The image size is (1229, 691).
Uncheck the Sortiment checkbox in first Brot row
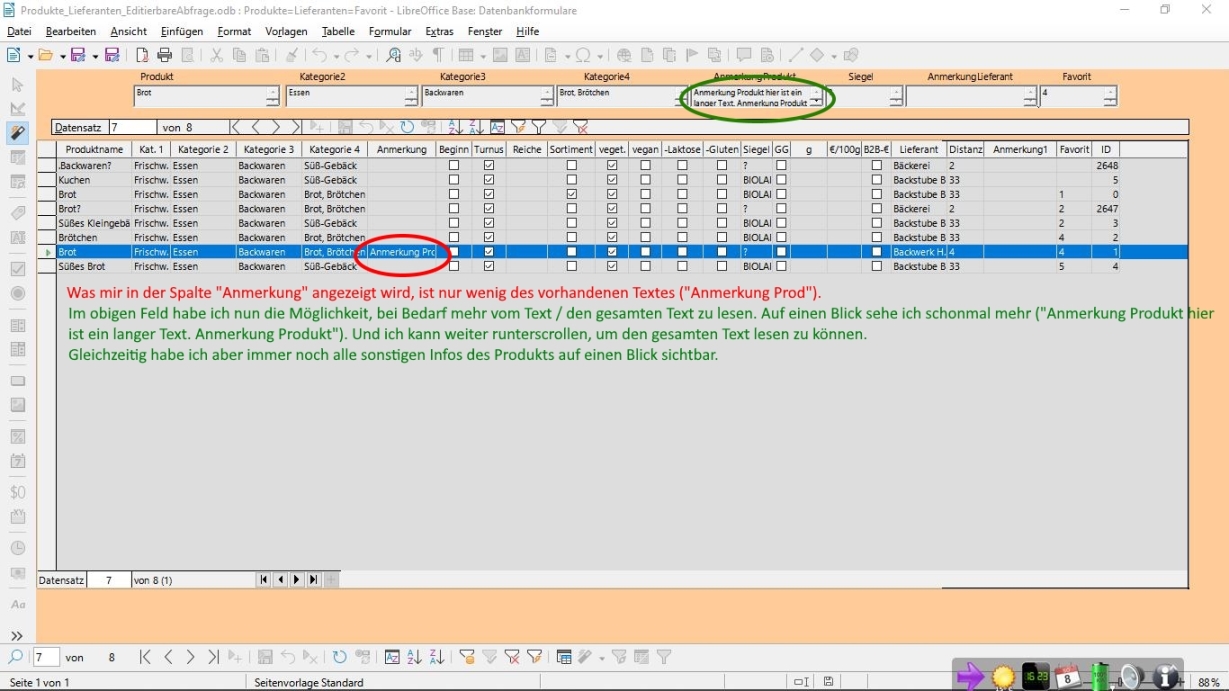click(x=572, y=194)
